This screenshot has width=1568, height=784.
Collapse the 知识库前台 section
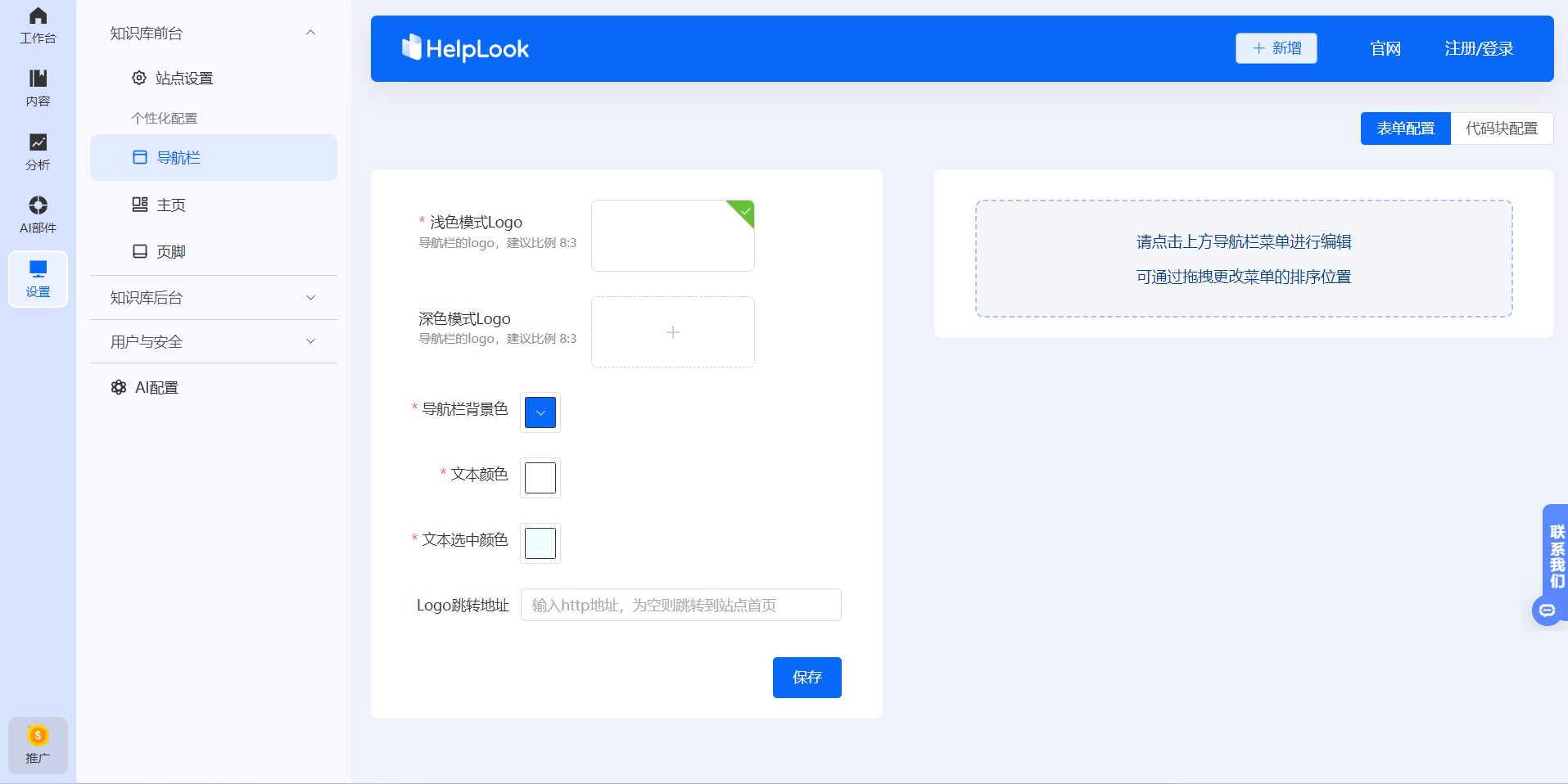point(310,32)
